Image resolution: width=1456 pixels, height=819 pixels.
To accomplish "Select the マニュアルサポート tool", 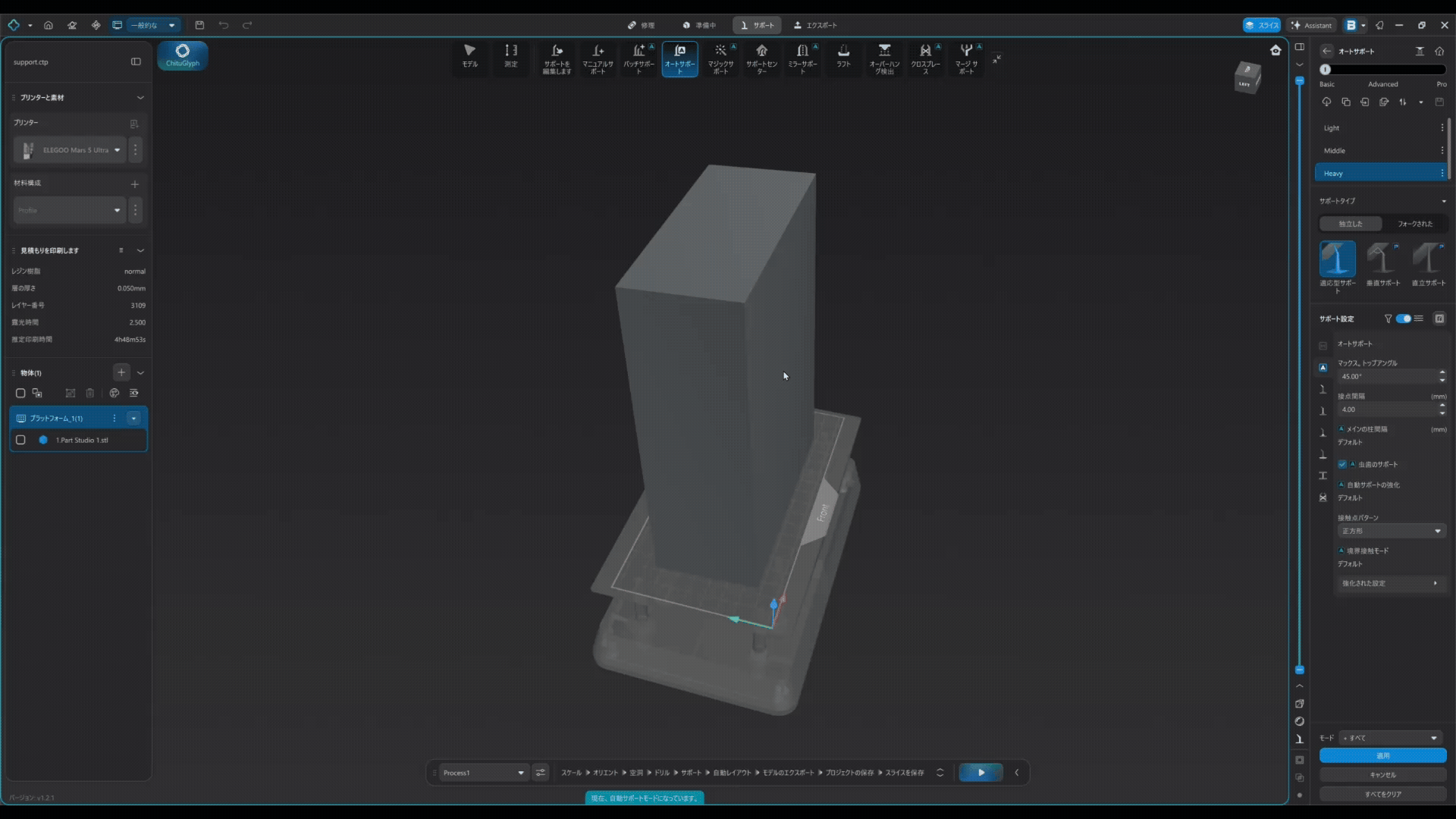I will point(598,58).
